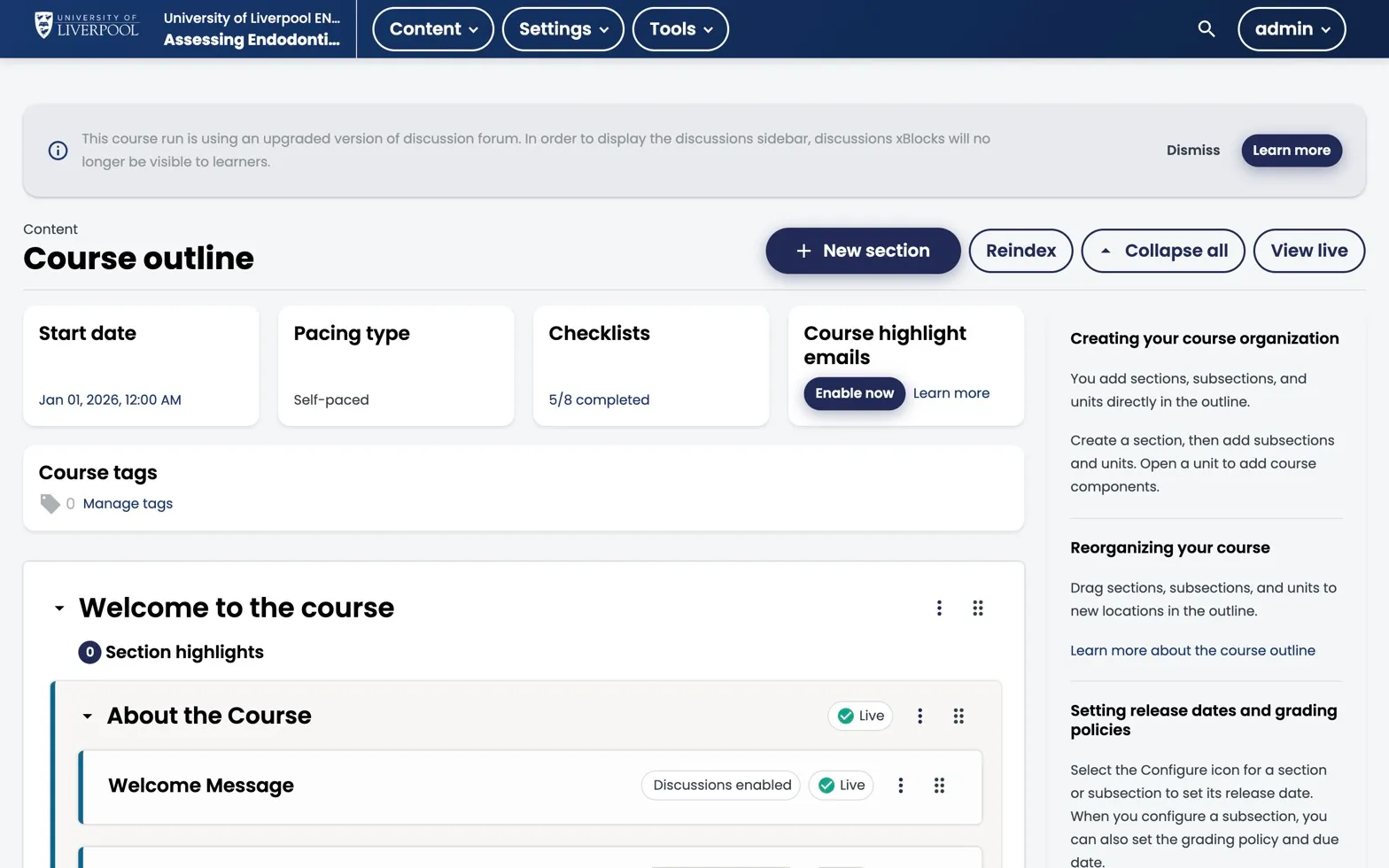Screen dimensions: 1389x868
Task: Click Setting release dates and grading policies heading
Action: pos(1203,720)
